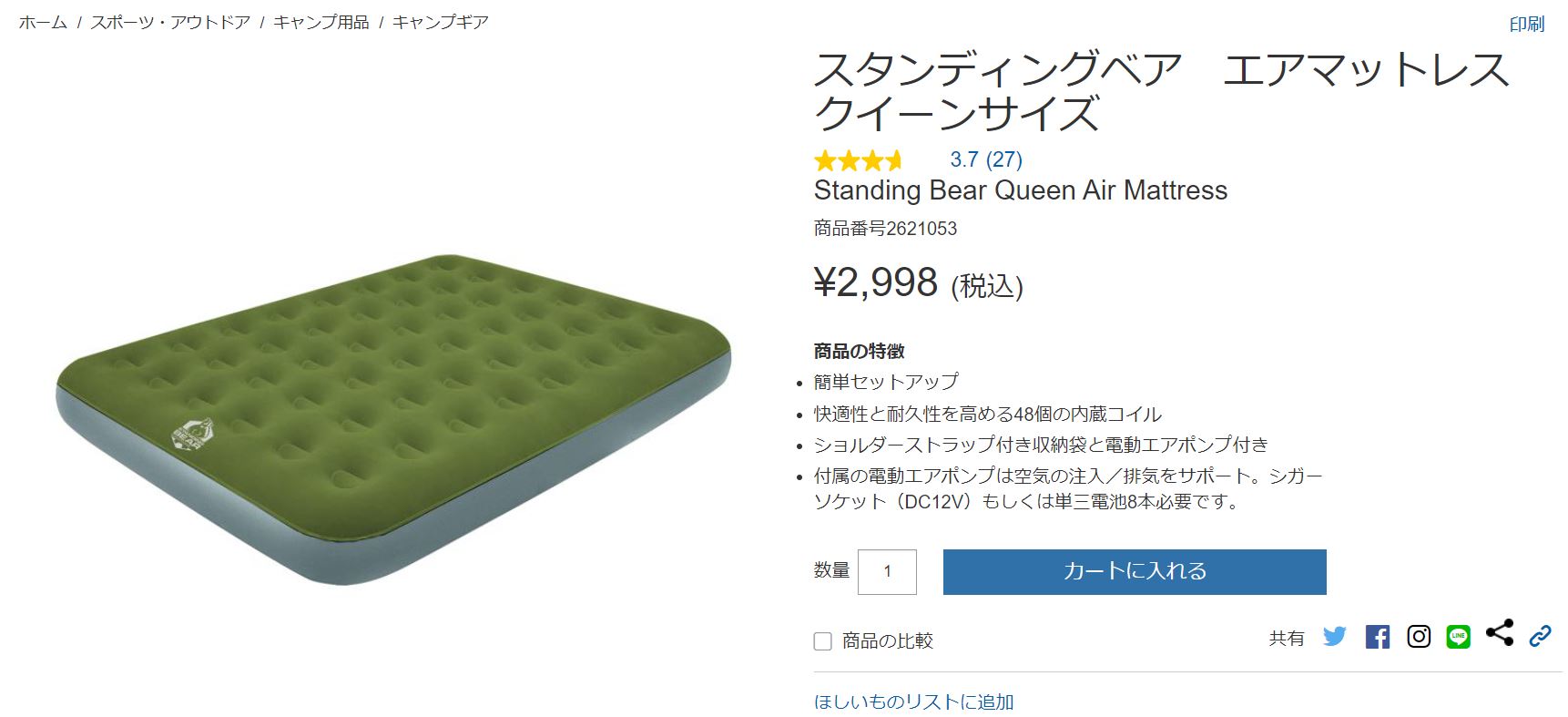Share this product via LINE
Image resolution: width=1568 pixels, height=717 pixels.
[1459, 638]
